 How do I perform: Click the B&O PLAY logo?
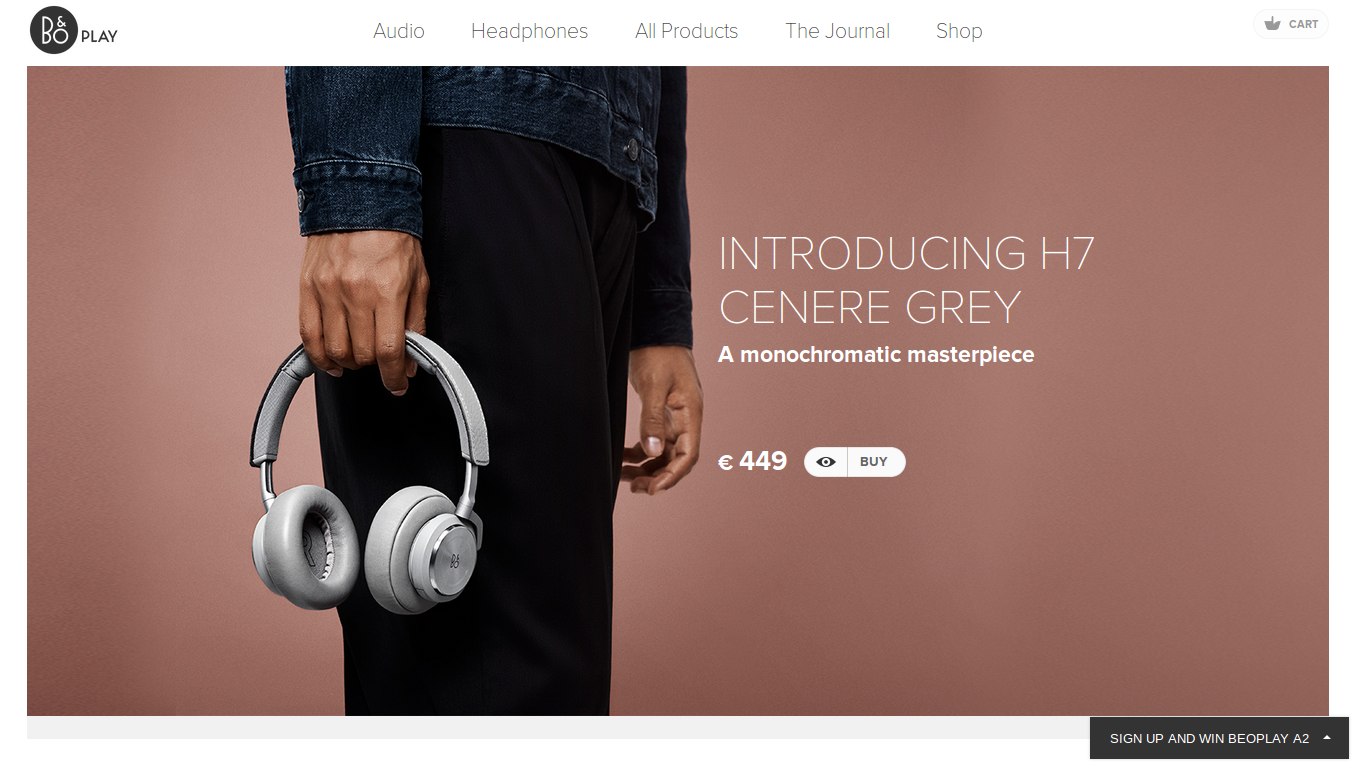point(74,30)
